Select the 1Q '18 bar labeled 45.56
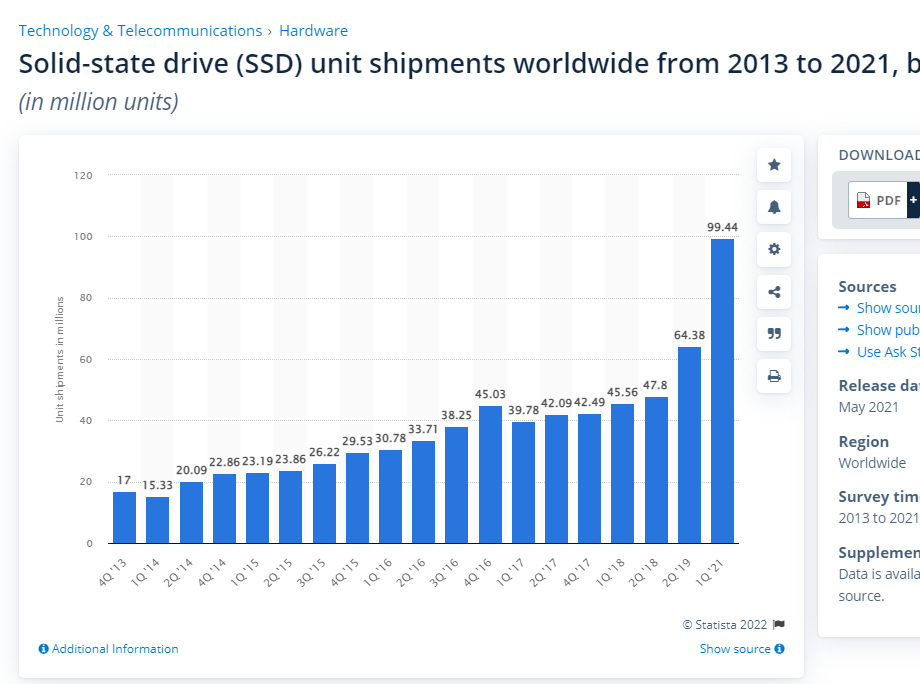Screen dimensions: 920x684 623,473
